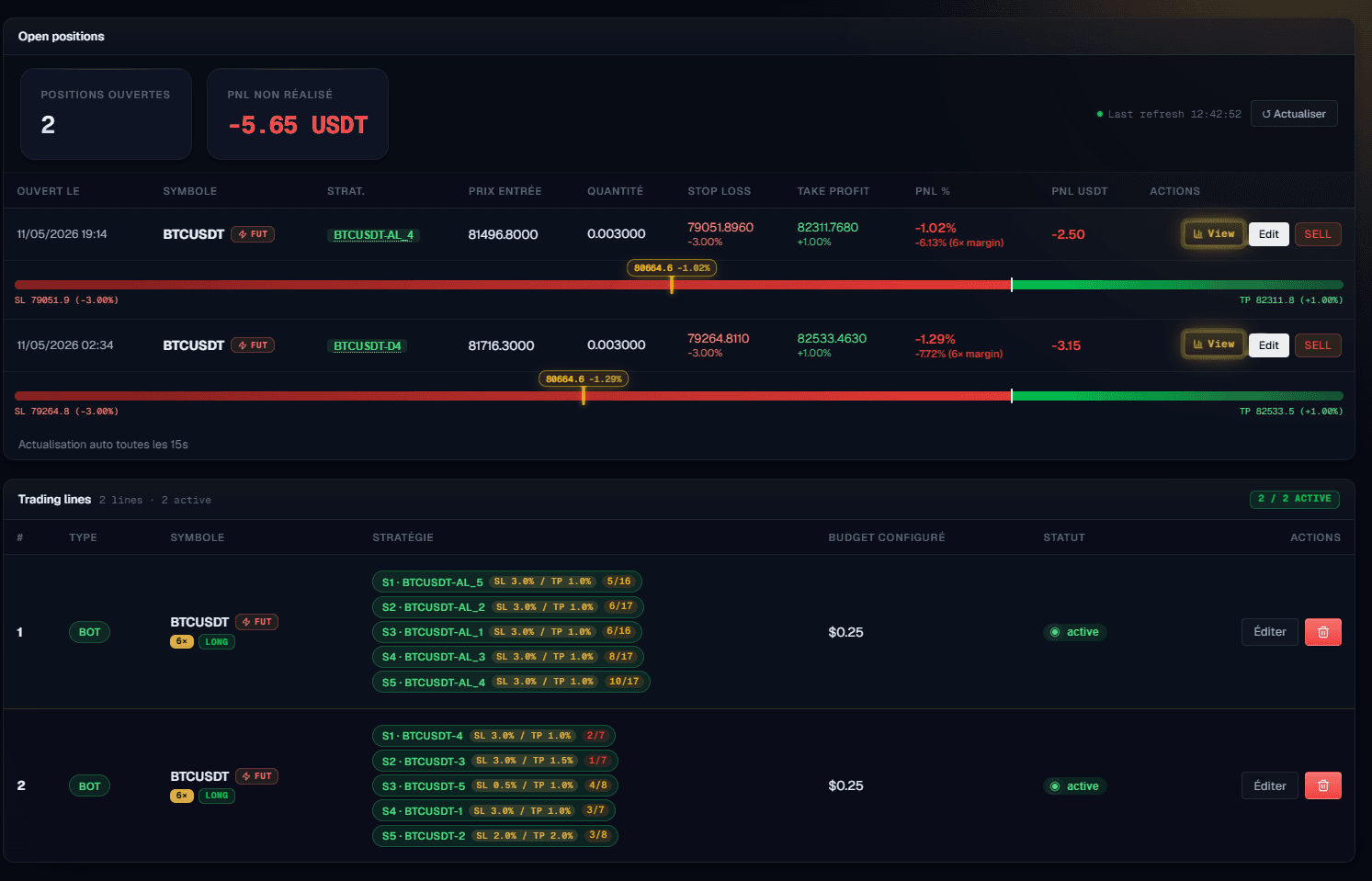
Task: Click the STOP LOSS column header
Action: coord(719,191)
